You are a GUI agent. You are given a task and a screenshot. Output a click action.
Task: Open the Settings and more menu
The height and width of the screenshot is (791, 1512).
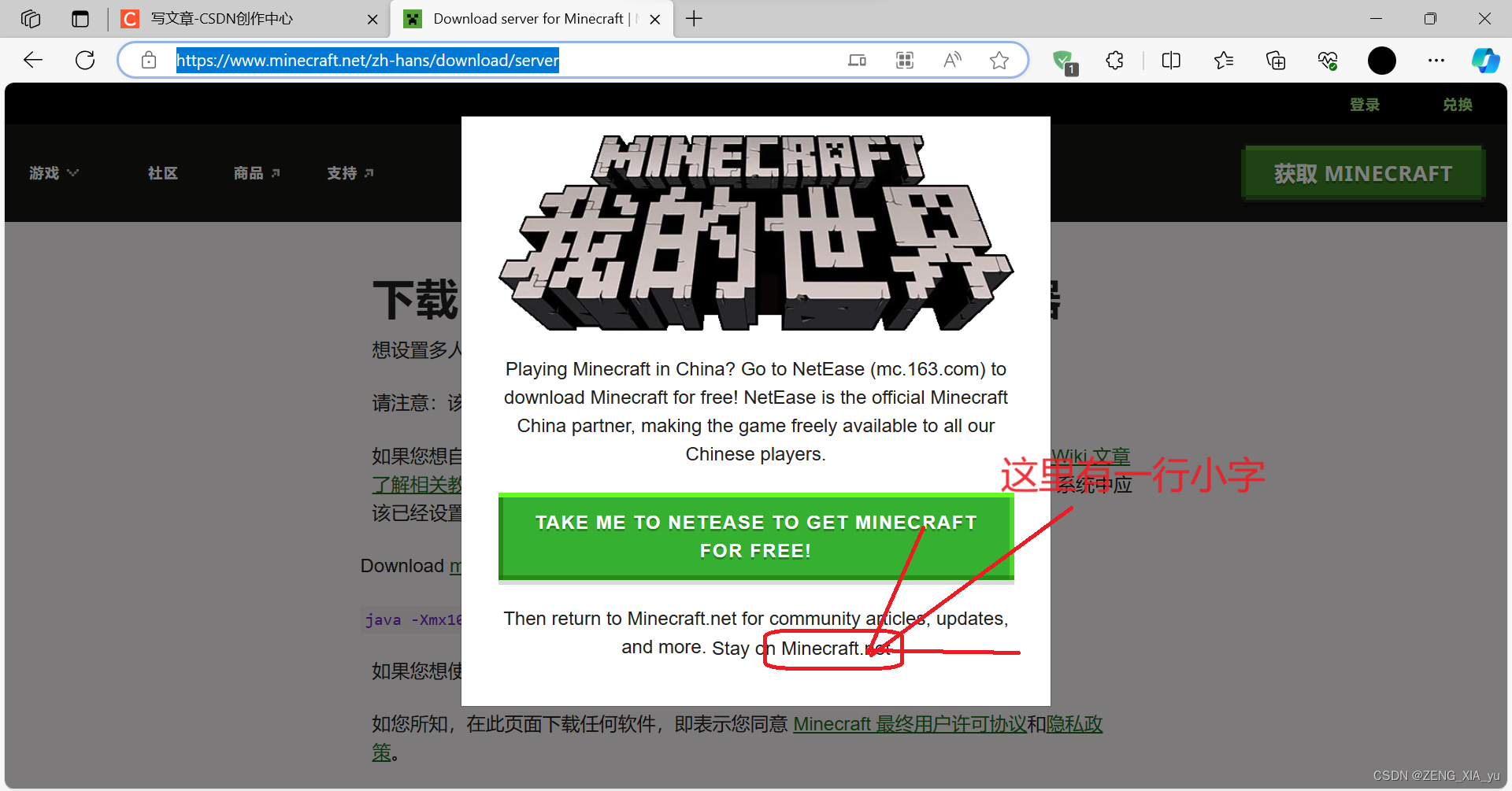[1436, 60]
